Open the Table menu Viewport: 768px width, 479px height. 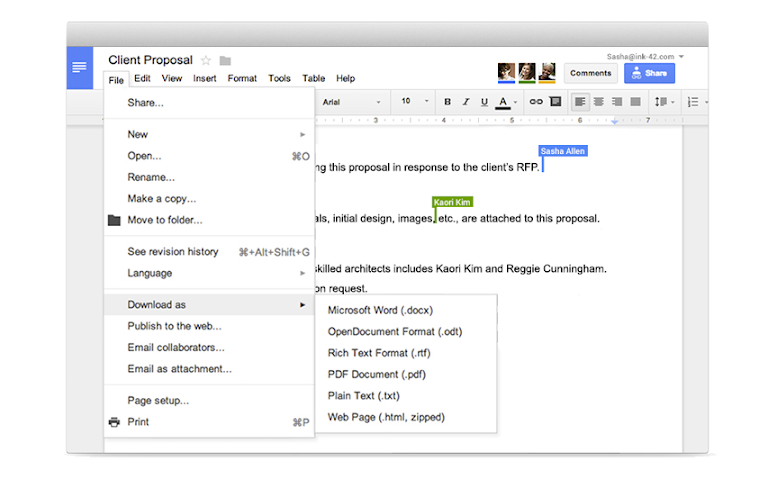313,78
